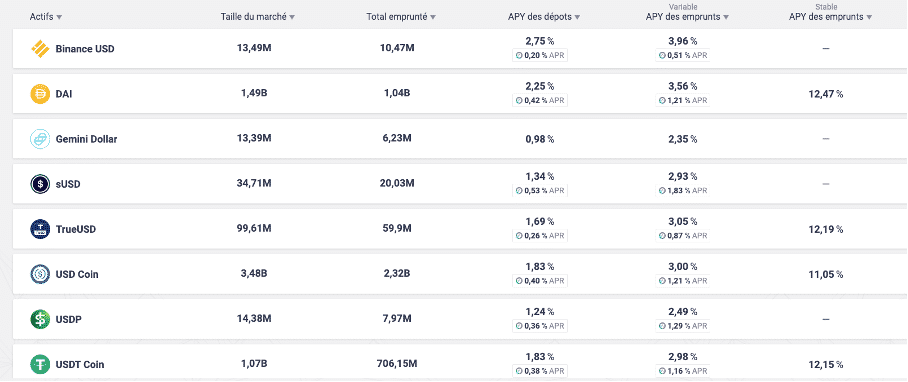The height and width of the screenshot is (382, 908).
Task: Click the Binance USD token icon
Action: coord(40,49)
